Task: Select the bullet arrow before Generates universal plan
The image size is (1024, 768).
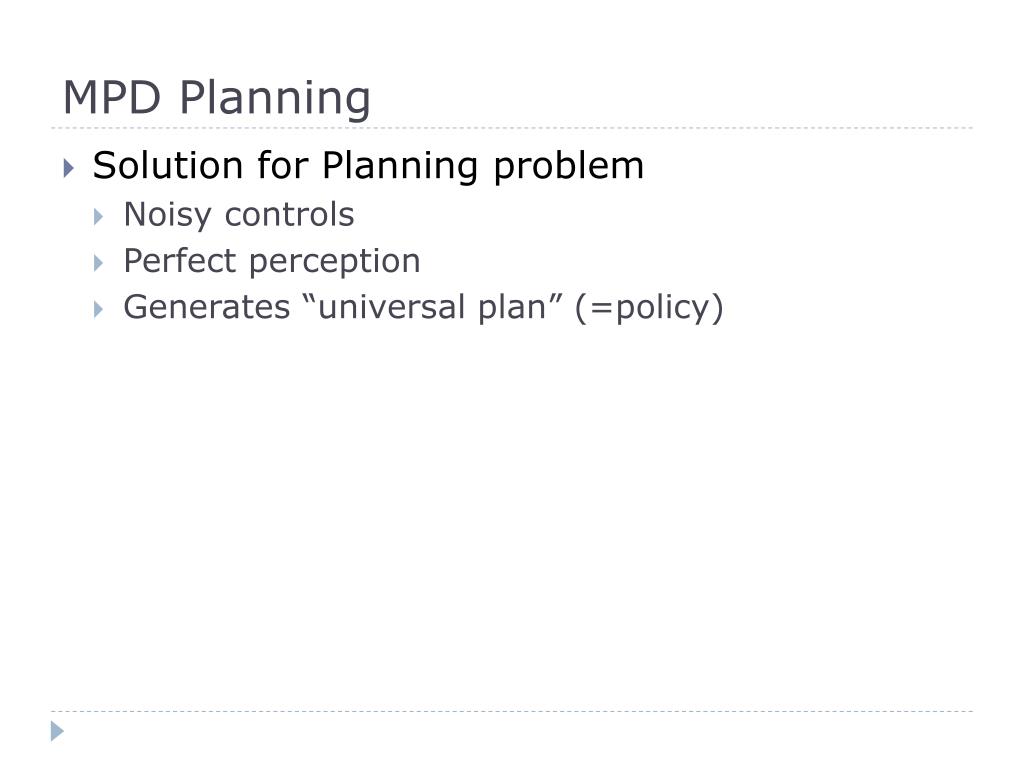Action: point(99,309)
